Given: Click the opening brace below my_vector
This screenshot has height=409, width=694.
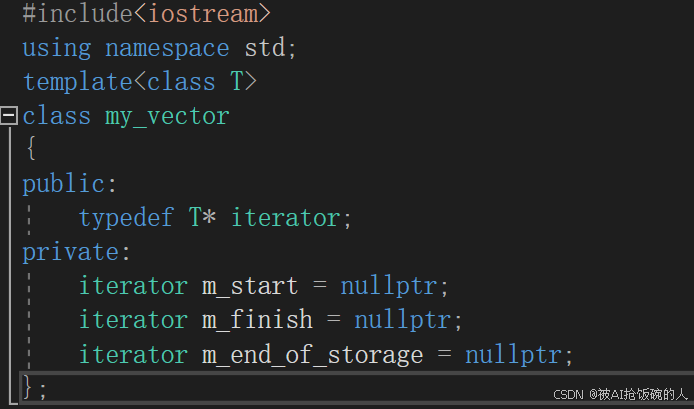Looking at the screenshot, I should [x=31, y=148].
